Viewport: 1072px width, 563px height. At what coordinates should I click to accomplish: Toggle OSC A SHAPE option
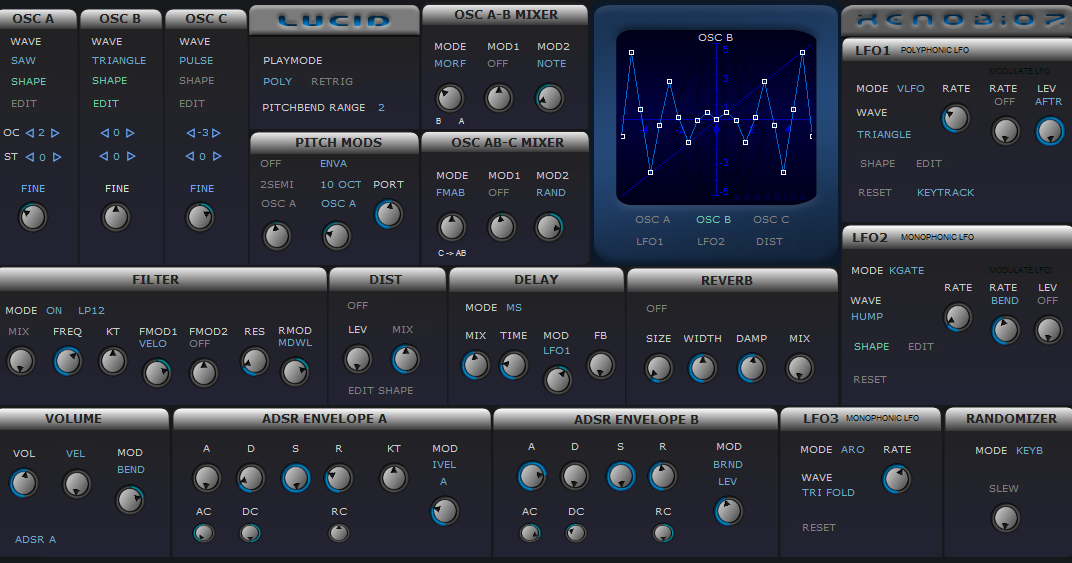point(29,81)
